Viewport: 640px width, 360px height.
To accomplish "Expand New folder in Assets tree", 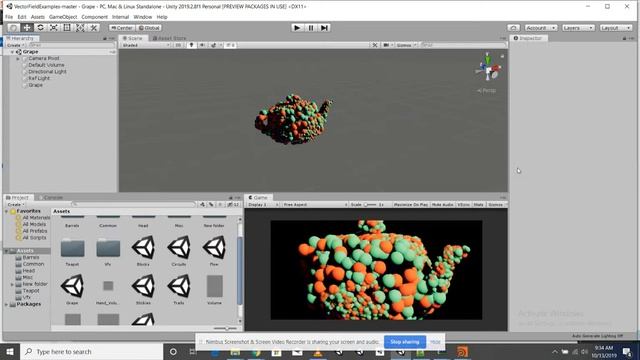I will click(12, 284).
